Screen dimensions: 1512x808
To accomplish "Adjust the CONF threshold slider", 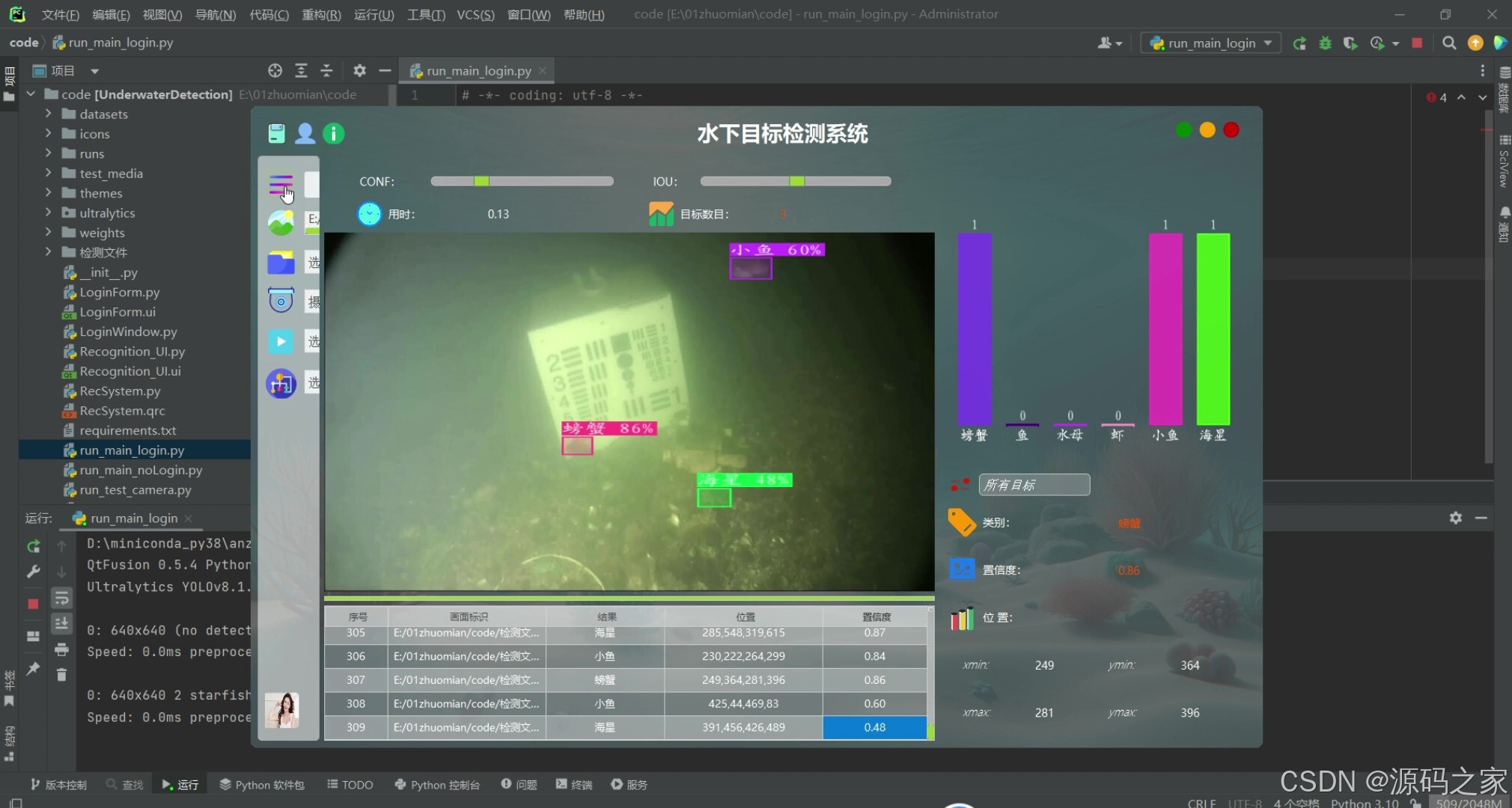I will click(481, 181).
